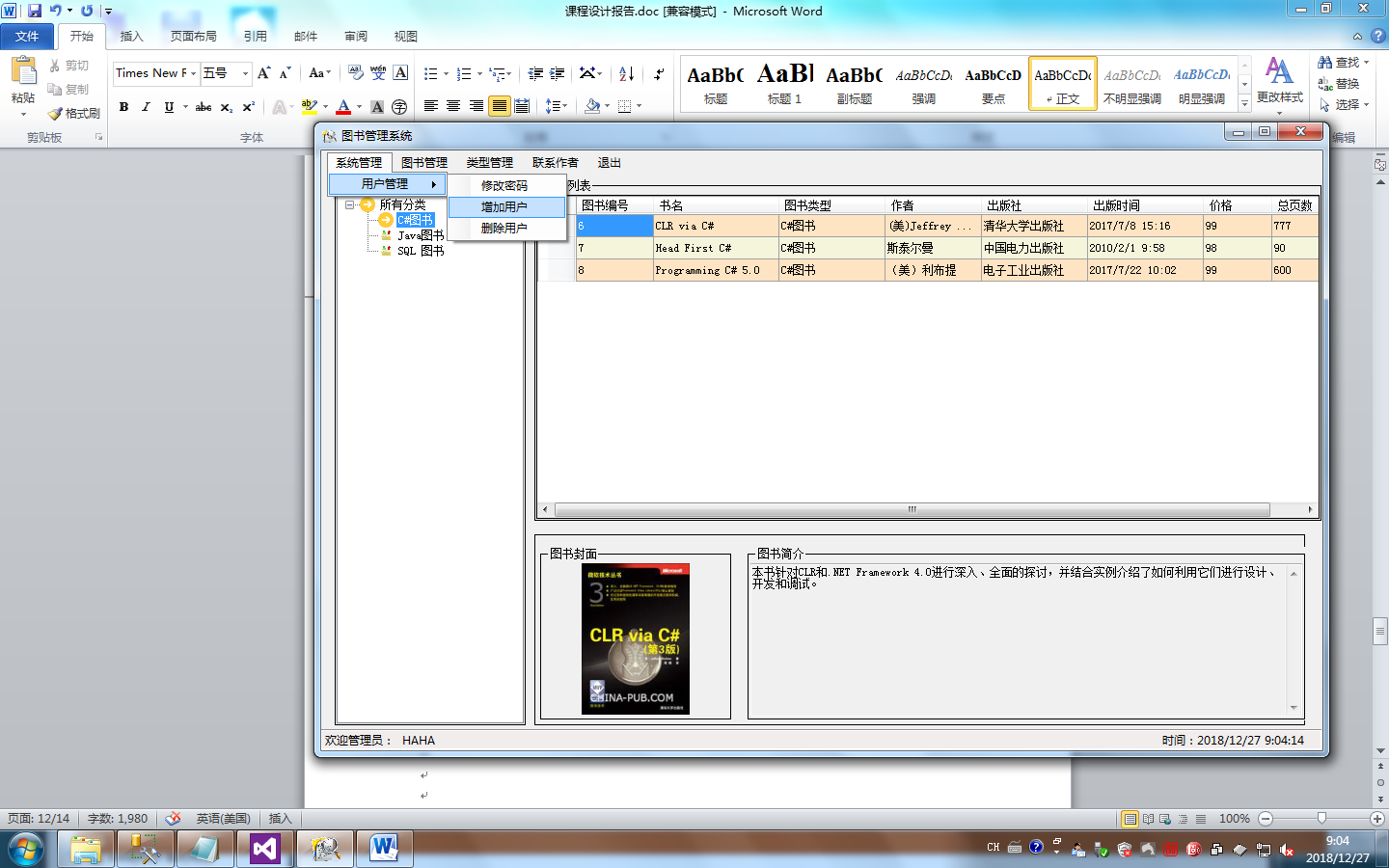Click the CLR via C# book cover image
The height and width of the screenshot is (868, 1389).
click(635, 638)
